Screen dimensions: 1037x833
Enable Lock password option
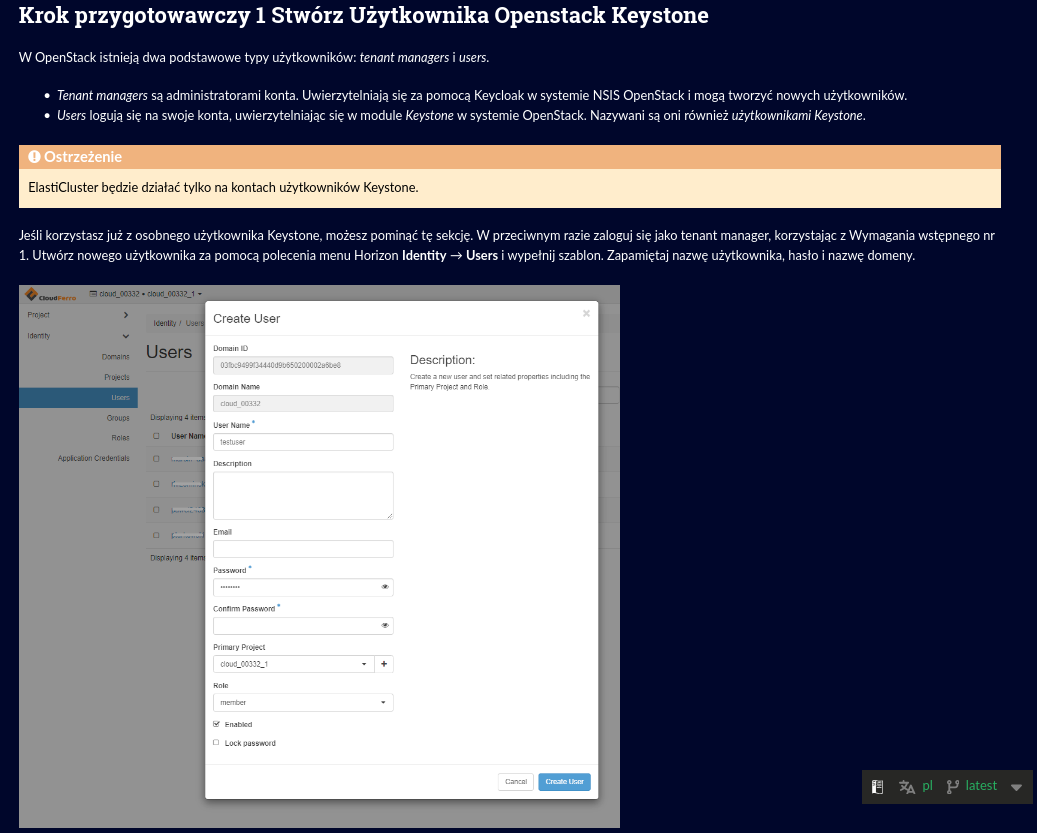tap(215, 742)
